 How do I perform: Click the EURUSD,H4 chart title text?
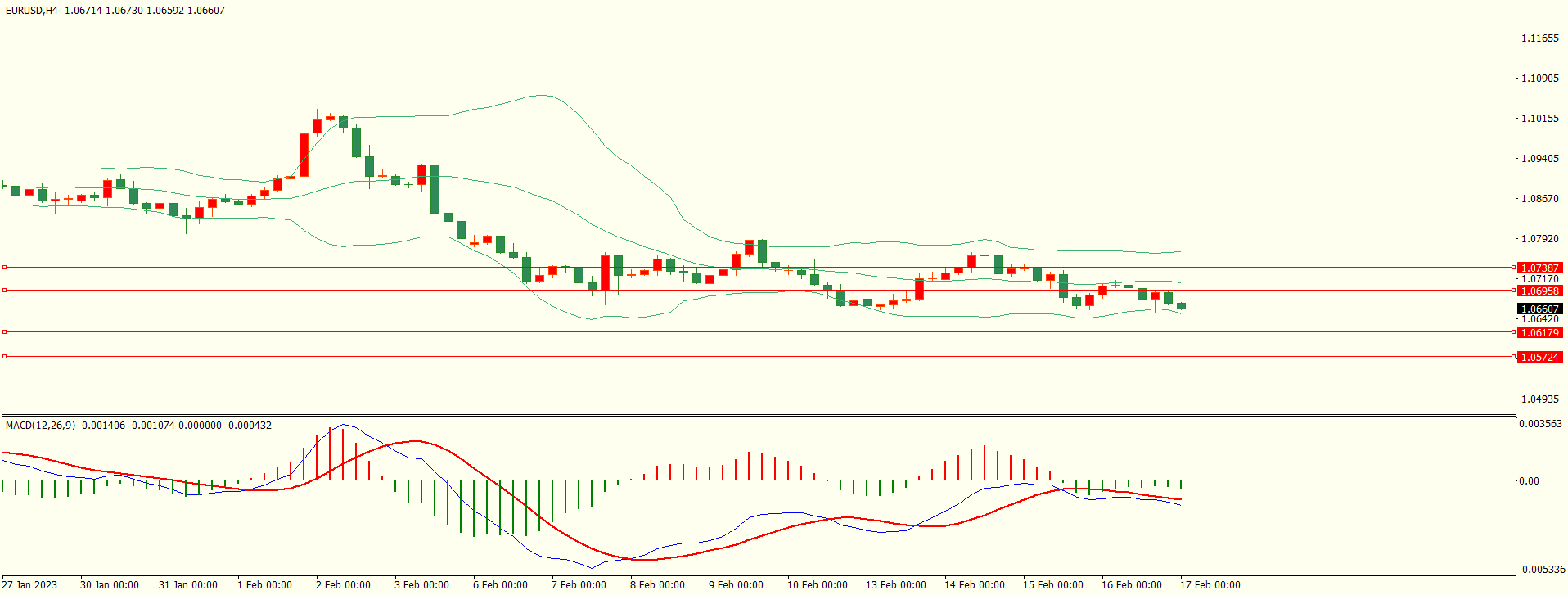coord(32,11)
